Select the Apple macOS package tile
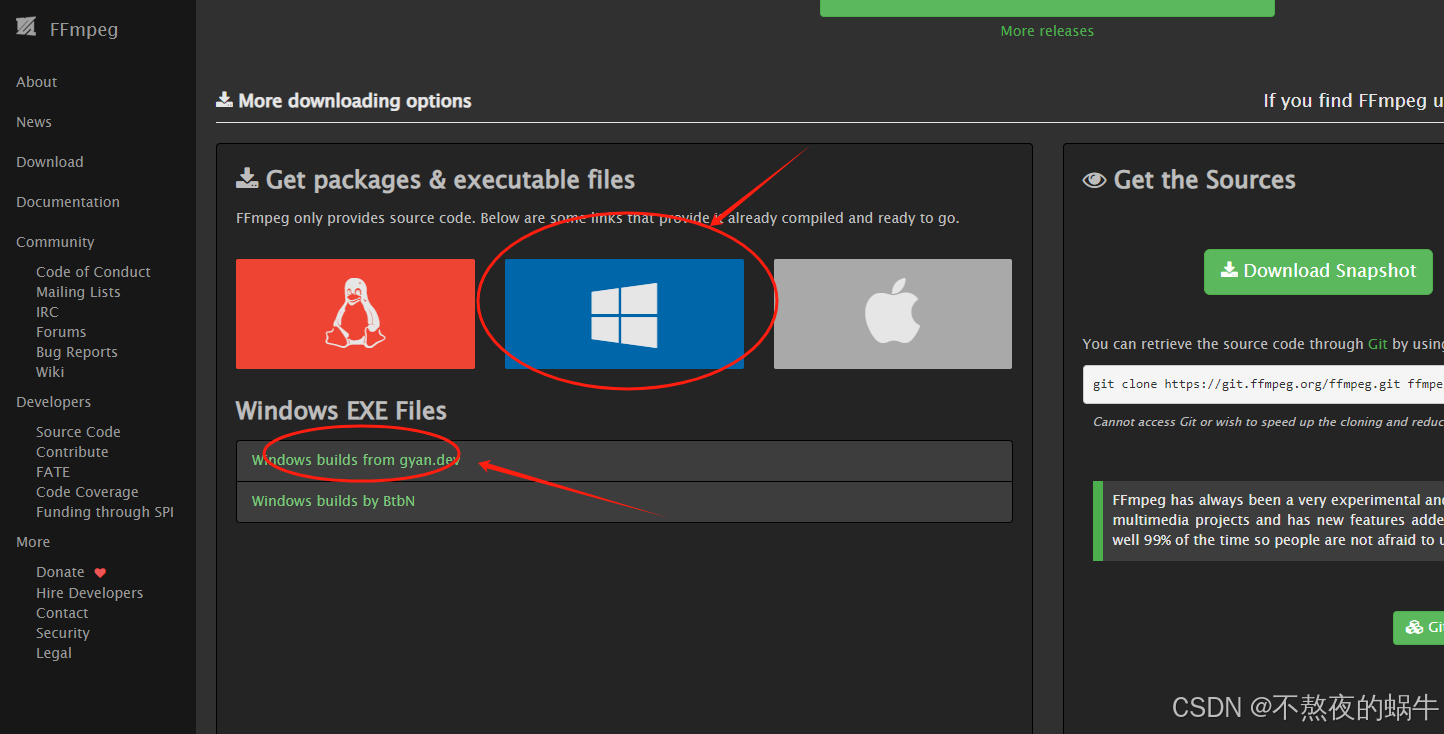Viewport: 1444px width, 734px height. click(893, 314)
